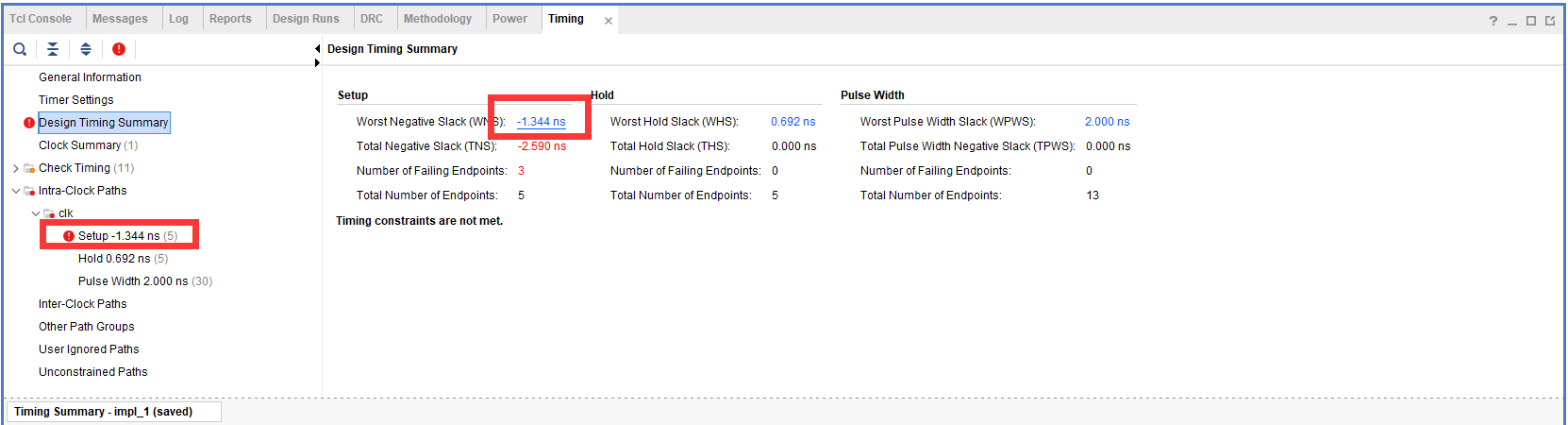Image resolution: width=1568 pixels, height=425 pixels.
Task: Collapse the Intra-Clock Paths node
Action: pyautogui.click(x=16, y=191)
